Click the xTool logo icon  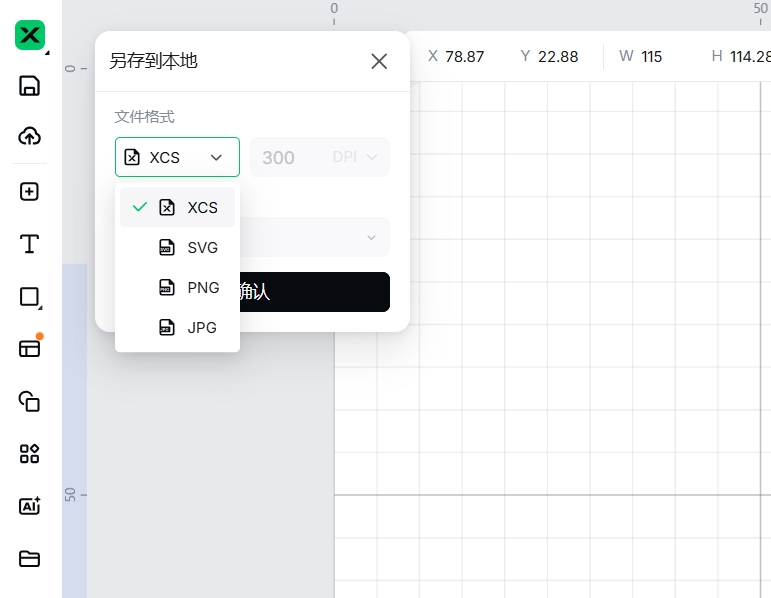click(x=30, y=36)
